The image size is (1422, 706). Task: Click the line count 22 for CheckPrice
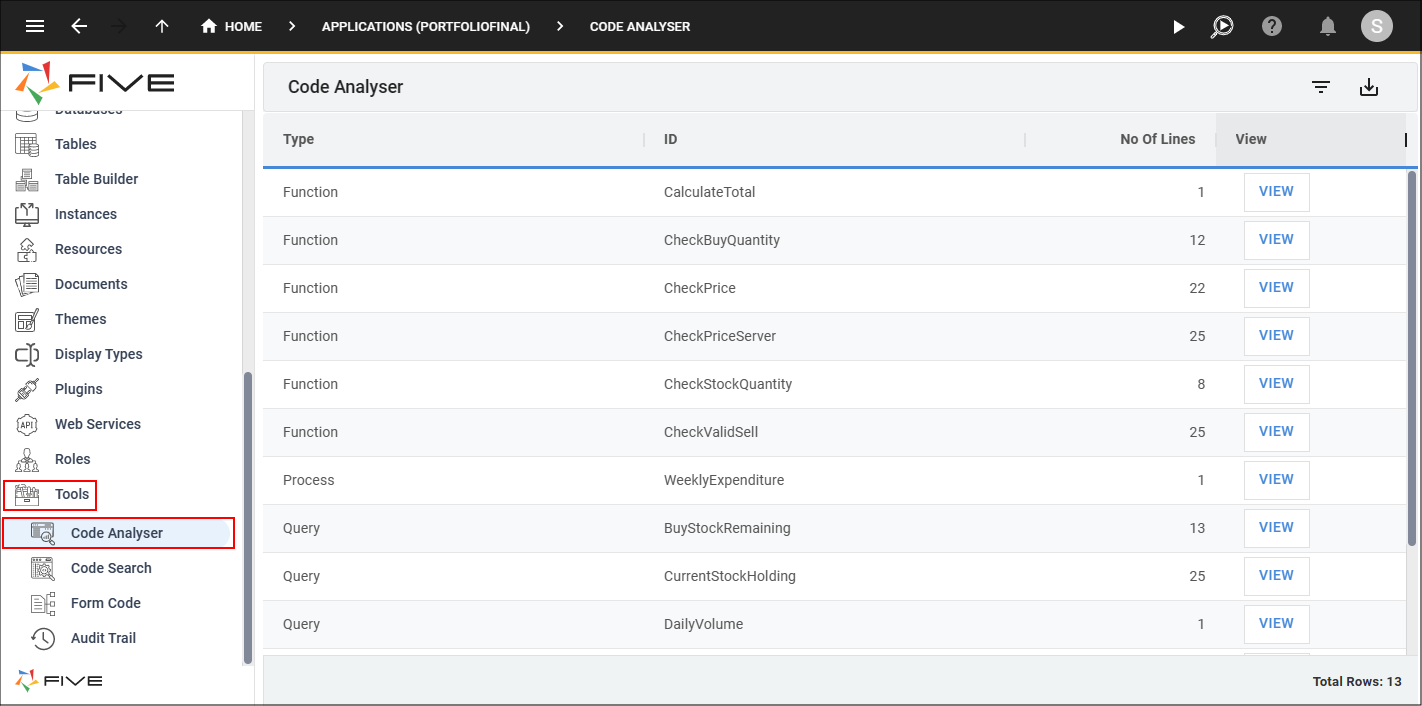coord(1197,288)
